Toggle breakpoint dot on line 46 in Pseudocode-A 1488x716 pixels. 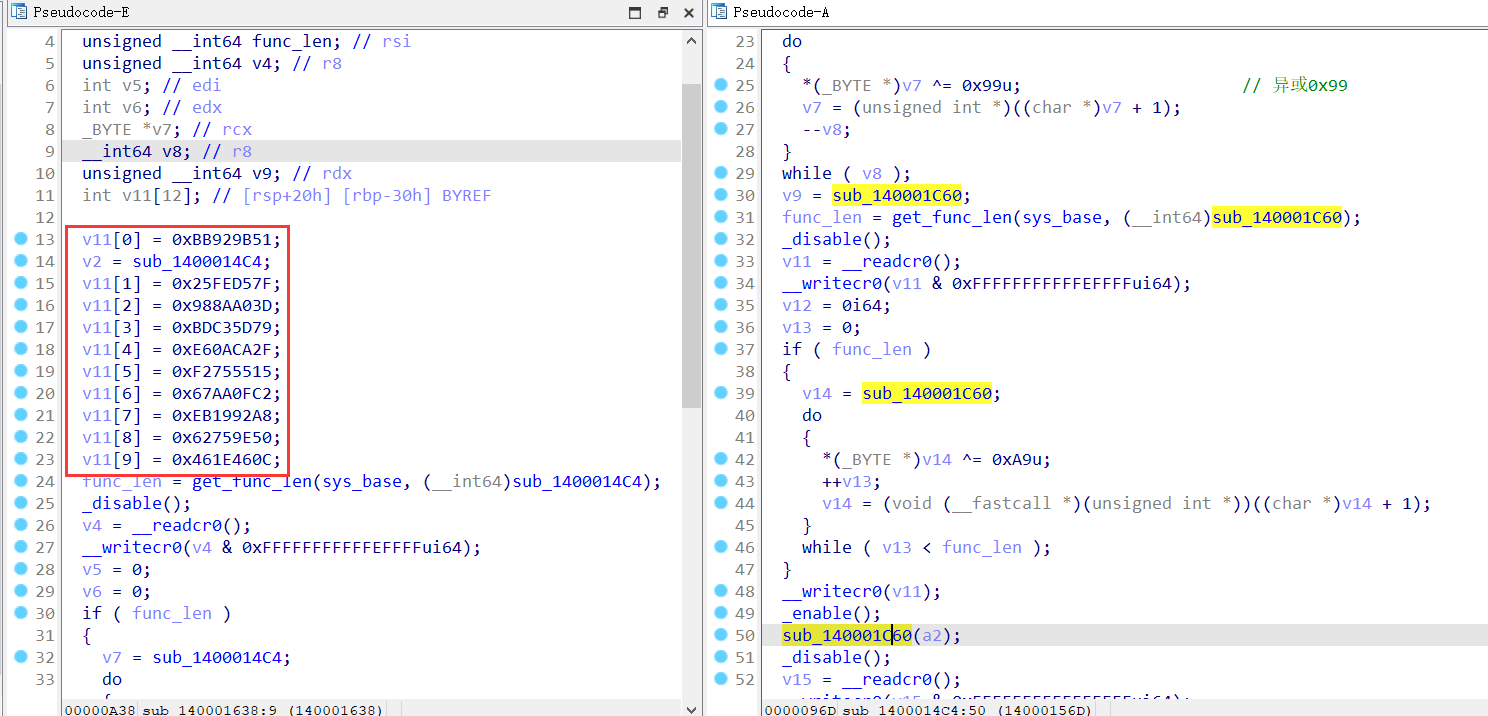(x=721, y=547)
